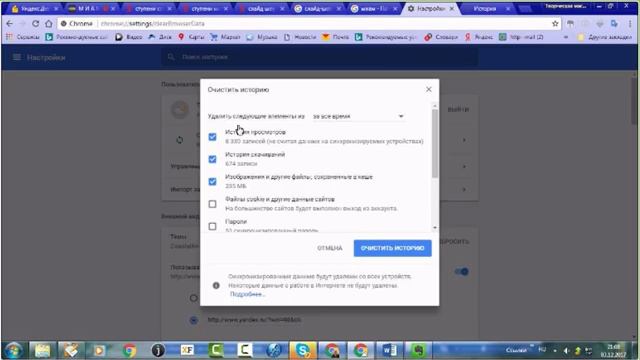Viewport: 640px width, 360px height.
Task: Bookmark this page with the star icon
Action: (555, 24)
